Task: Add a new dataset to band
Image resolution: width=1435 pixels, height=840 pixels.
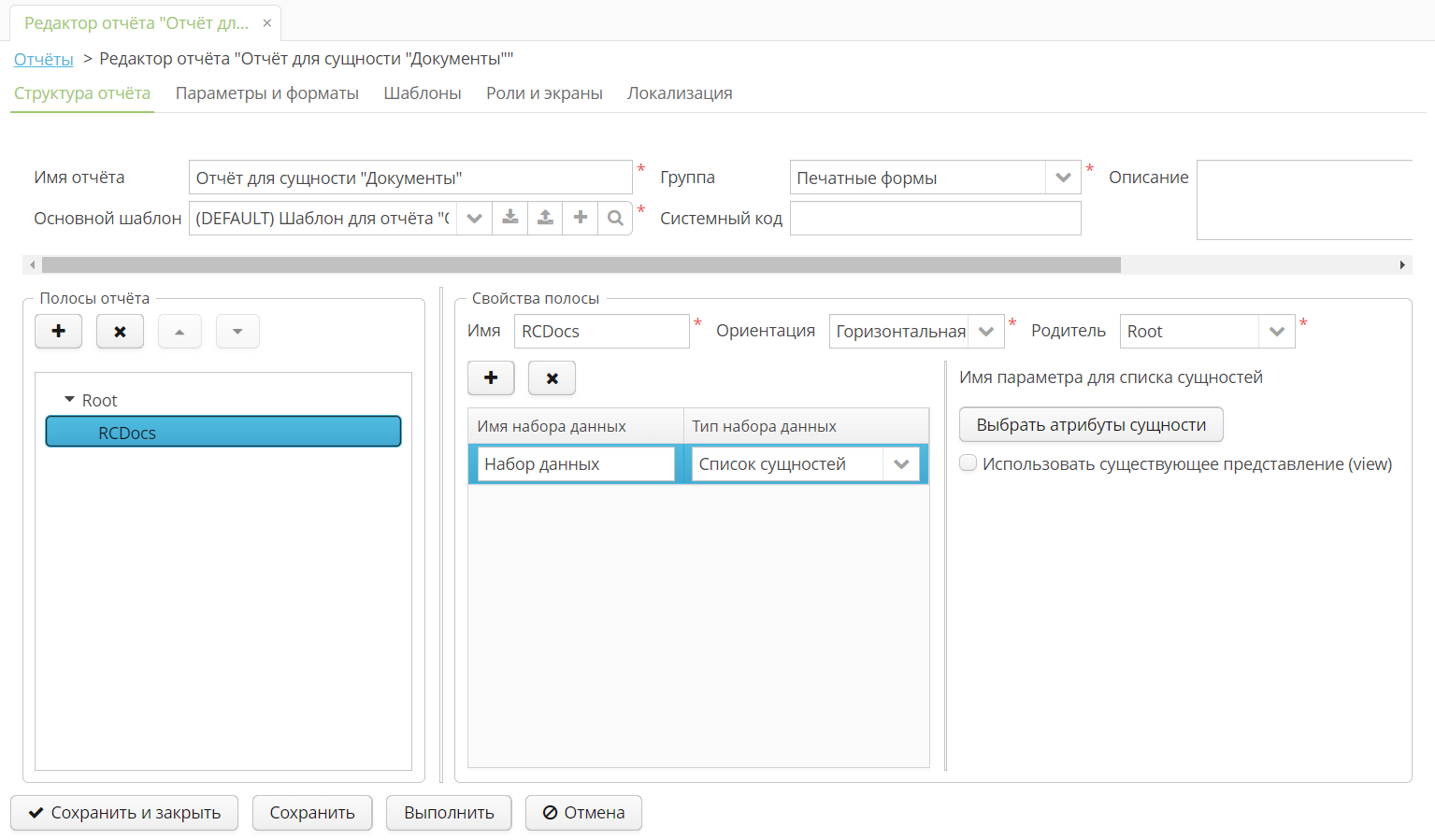Action: coord(491,378)
